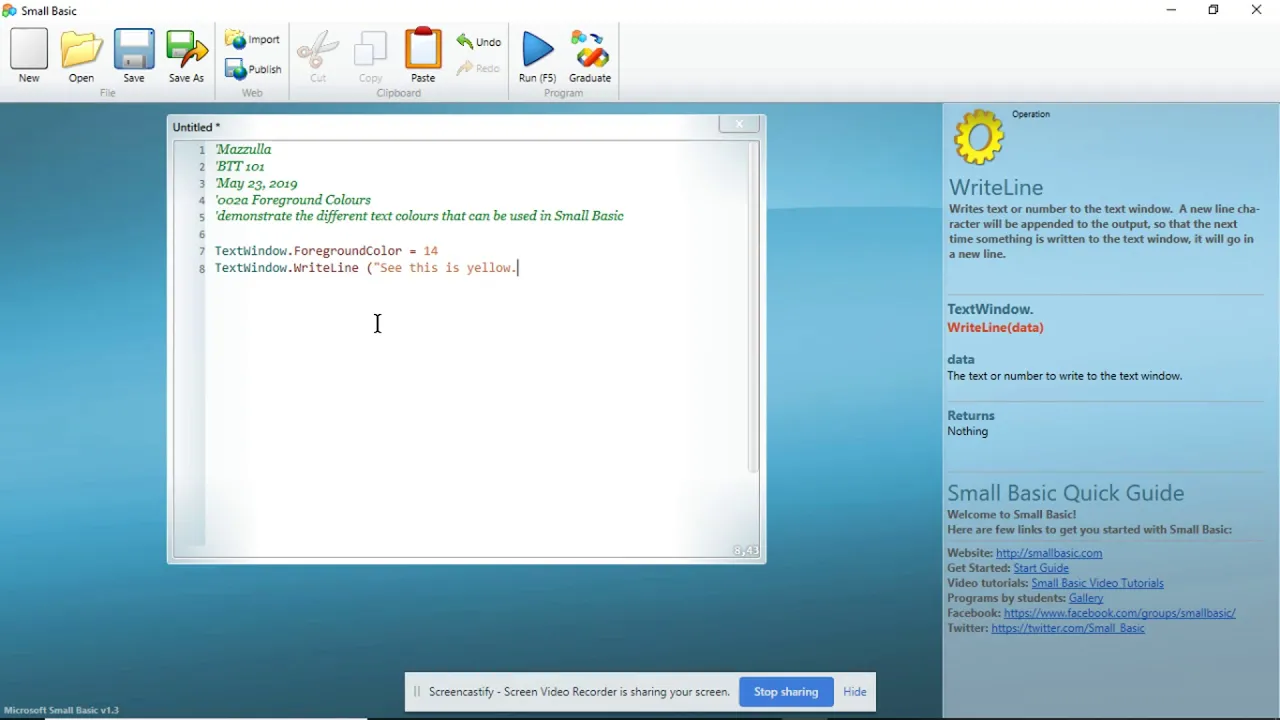Open the Start Guide link
Image resolution: width=1280 pixels, height=720 pixels.
(1041, 568)
